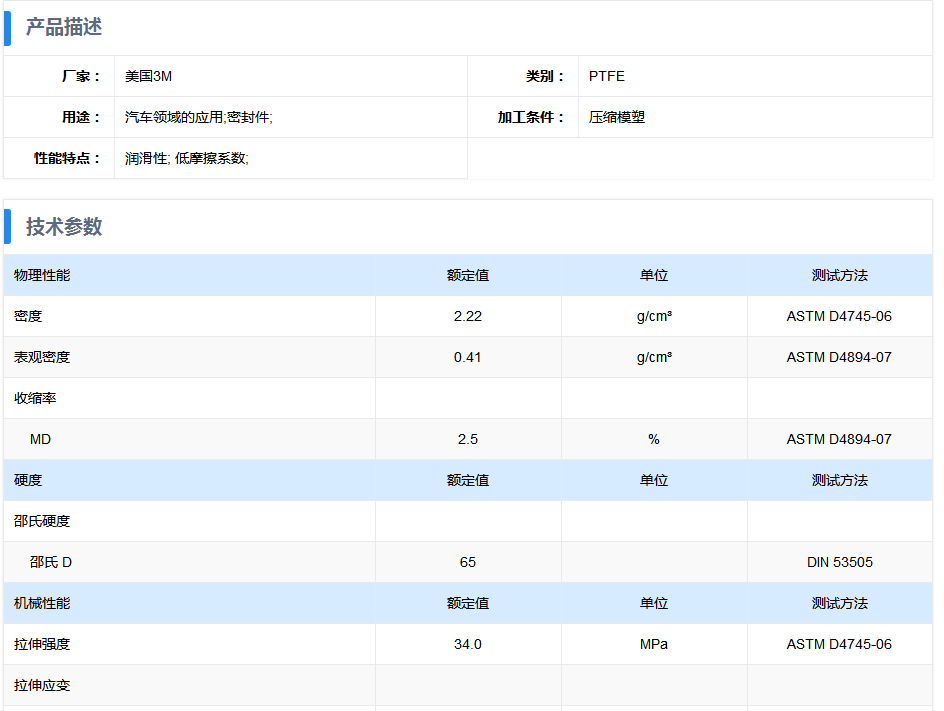
Task: Click the 拉伸应变 row label
Action: click(x=42, y=685)
